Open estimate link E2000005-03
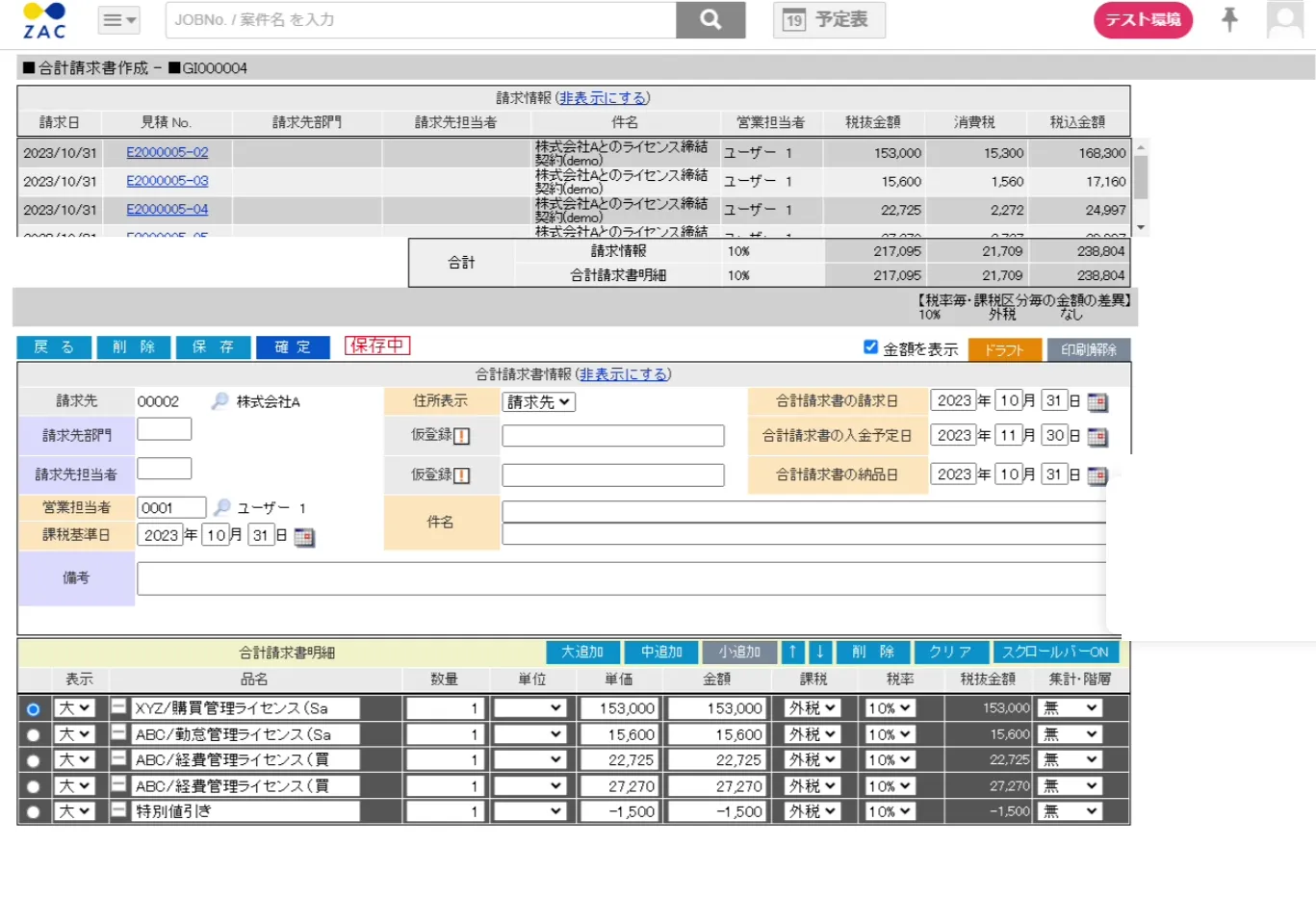The width and height of the screenshot is (1316, 923). click(x=168, y=181)
